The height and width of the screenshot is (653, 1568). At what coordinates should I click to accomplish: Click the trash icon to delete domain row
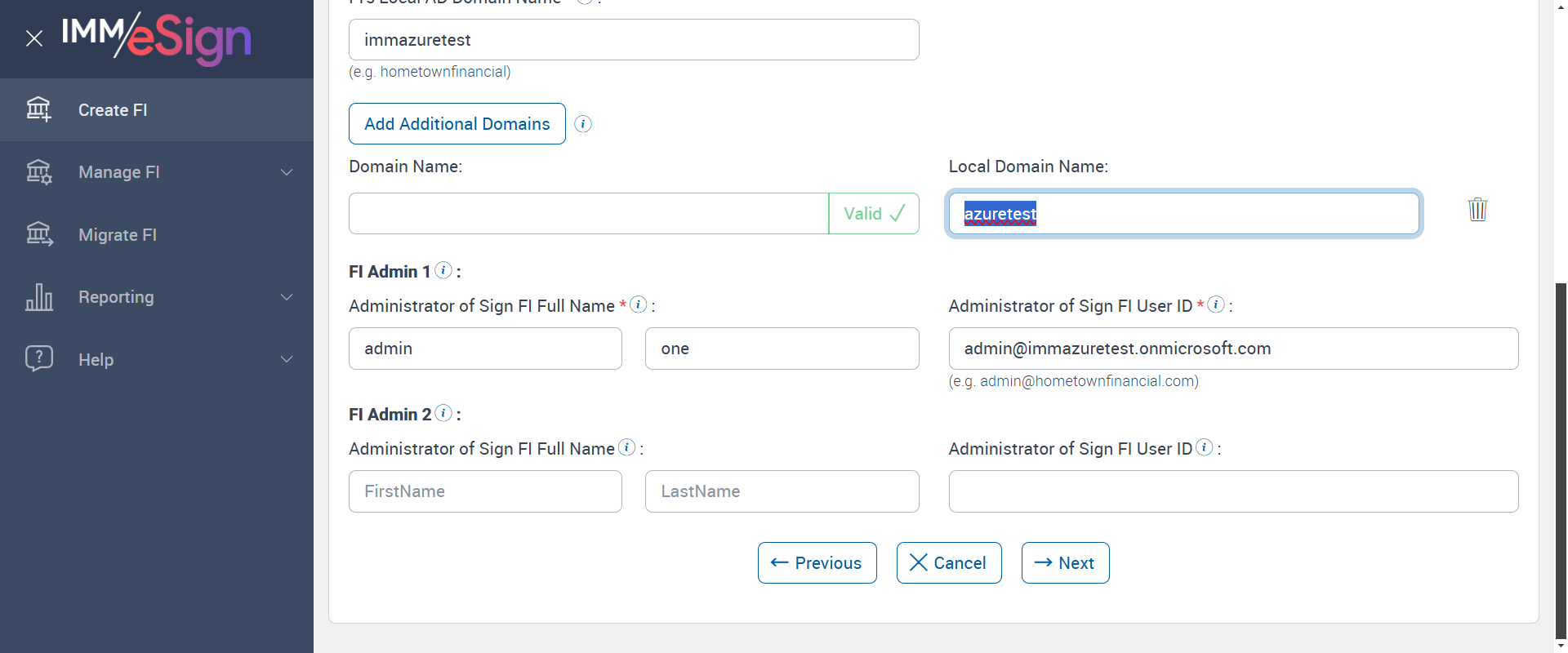tap(1477, 210)
